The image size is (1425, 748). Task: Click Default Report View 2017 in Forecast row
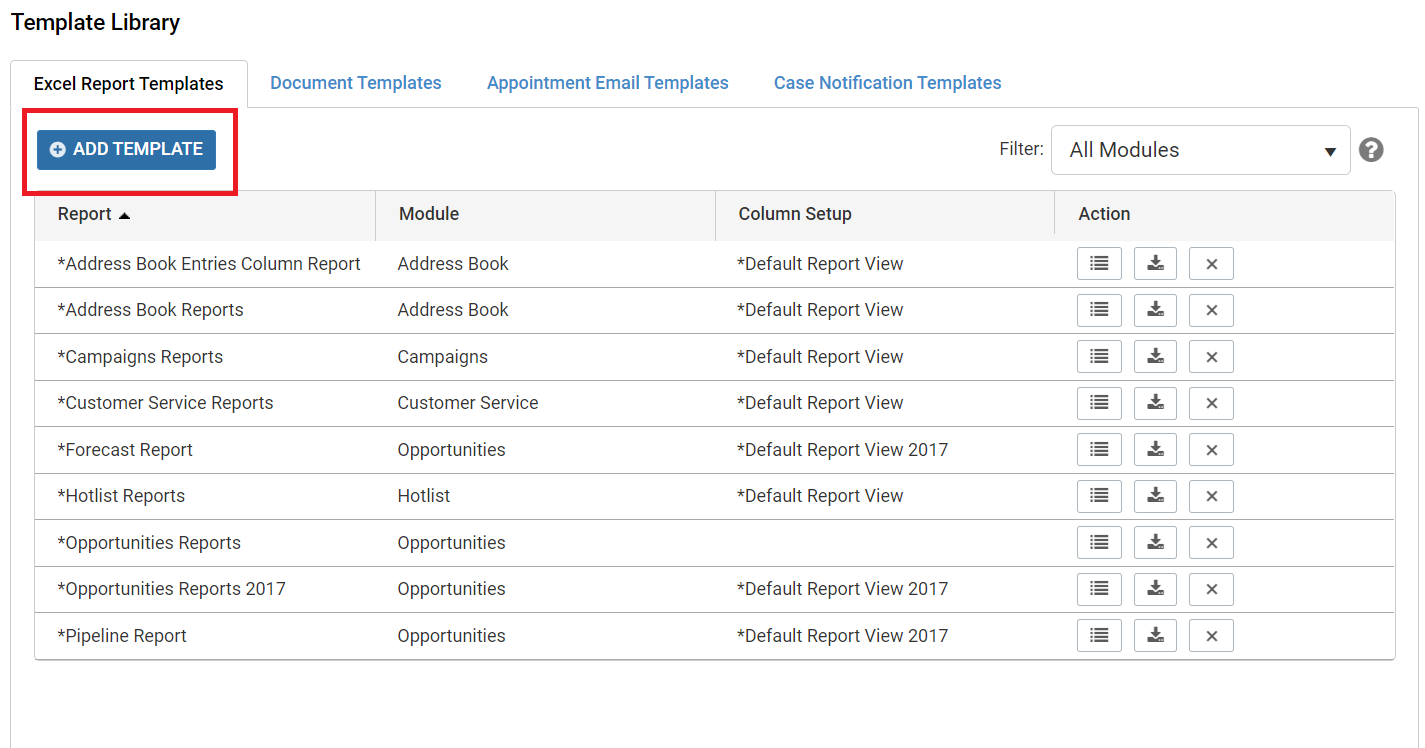coord(842,450)
